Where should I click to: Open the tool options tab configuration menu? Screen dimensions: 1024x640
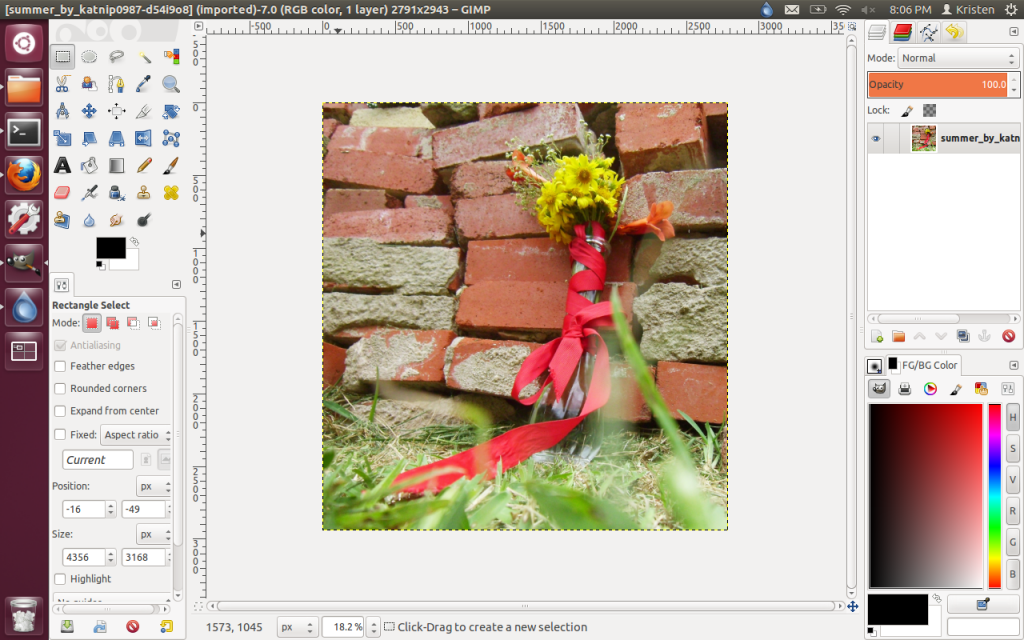(176, 285)
